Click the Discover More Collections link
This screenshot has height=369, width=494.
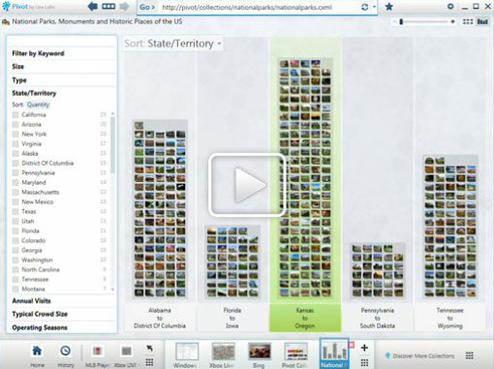coord(420,356)
